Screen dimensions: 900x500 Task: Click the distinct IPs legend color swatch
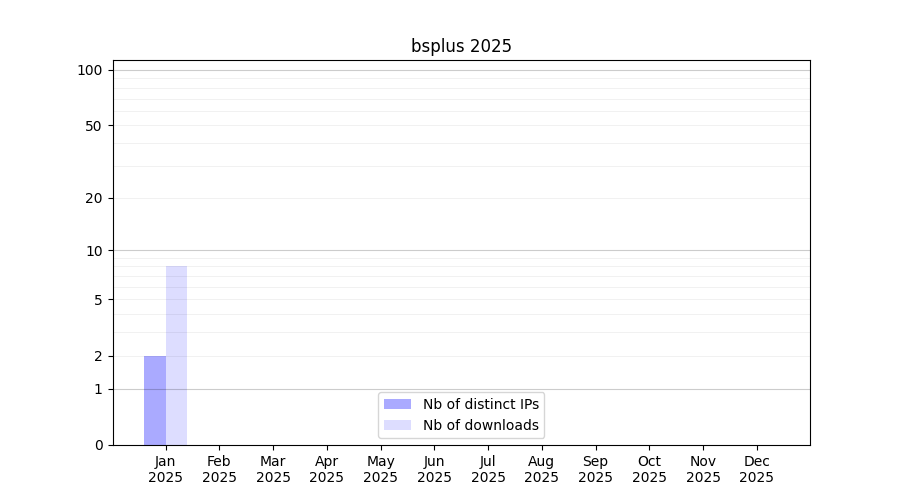pos(397,404)
